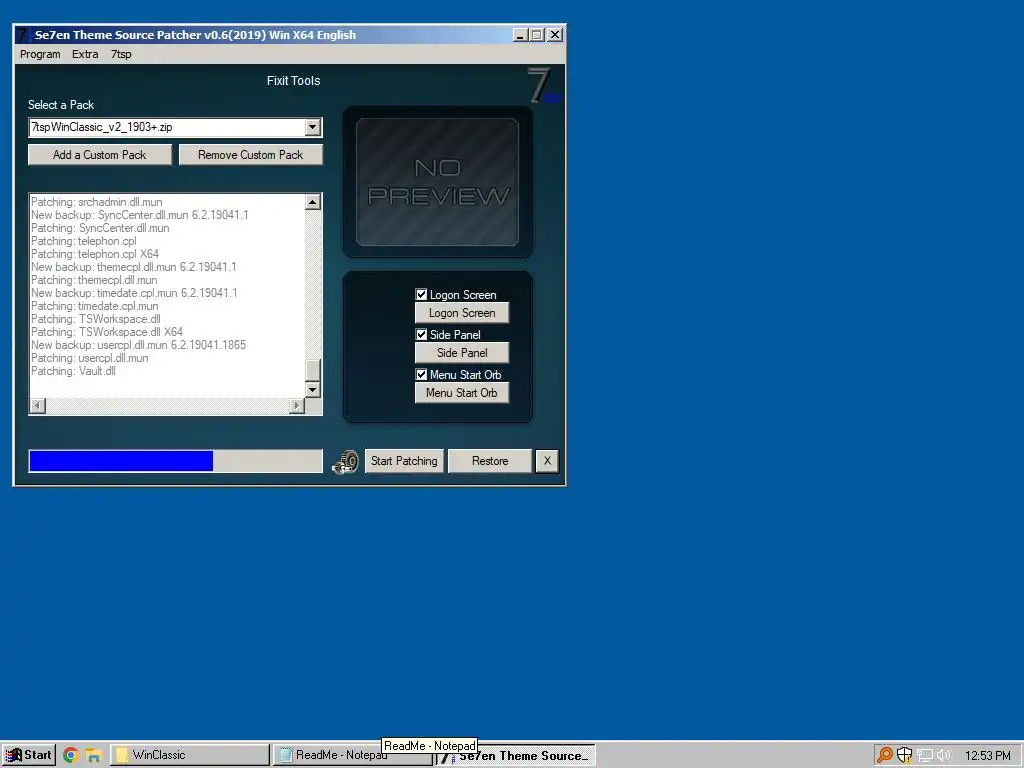Image resolution: width=1024 pixels, height=768 pixels.
Task: Open the 7tsp menu
Action: click(121, 54)
